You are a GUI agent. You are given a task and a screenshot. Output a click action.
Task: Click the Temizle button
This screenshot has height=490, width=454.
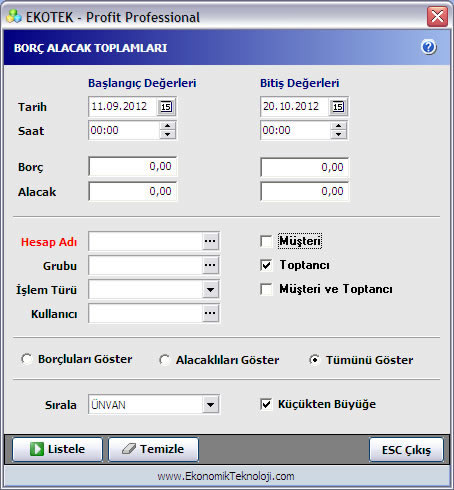[153, 449]
